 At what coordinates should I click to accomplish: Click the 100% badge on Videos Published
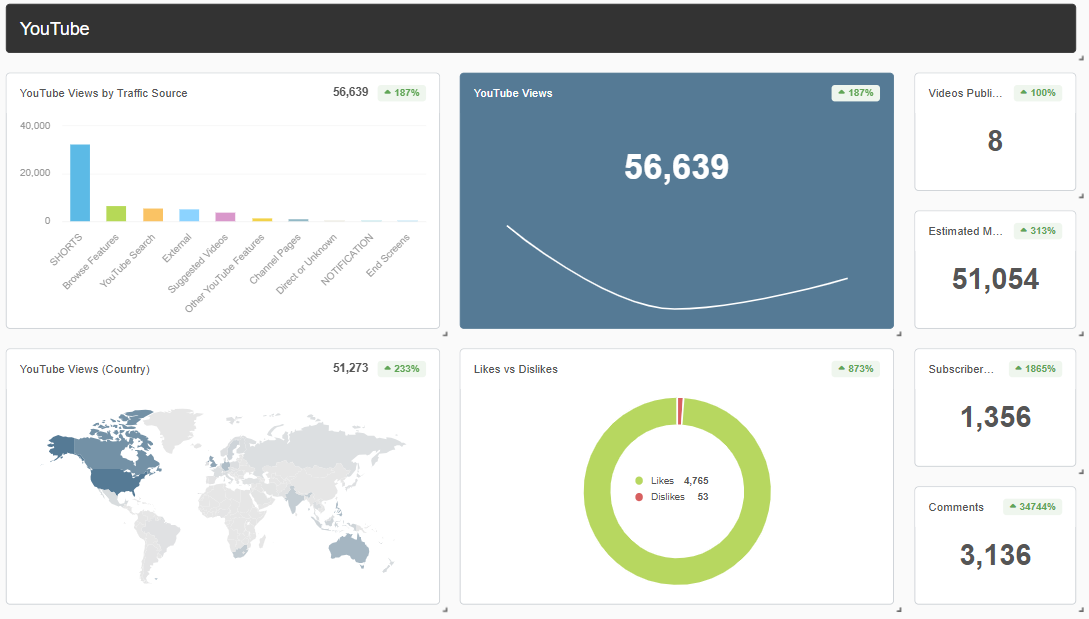(1037, 93)
